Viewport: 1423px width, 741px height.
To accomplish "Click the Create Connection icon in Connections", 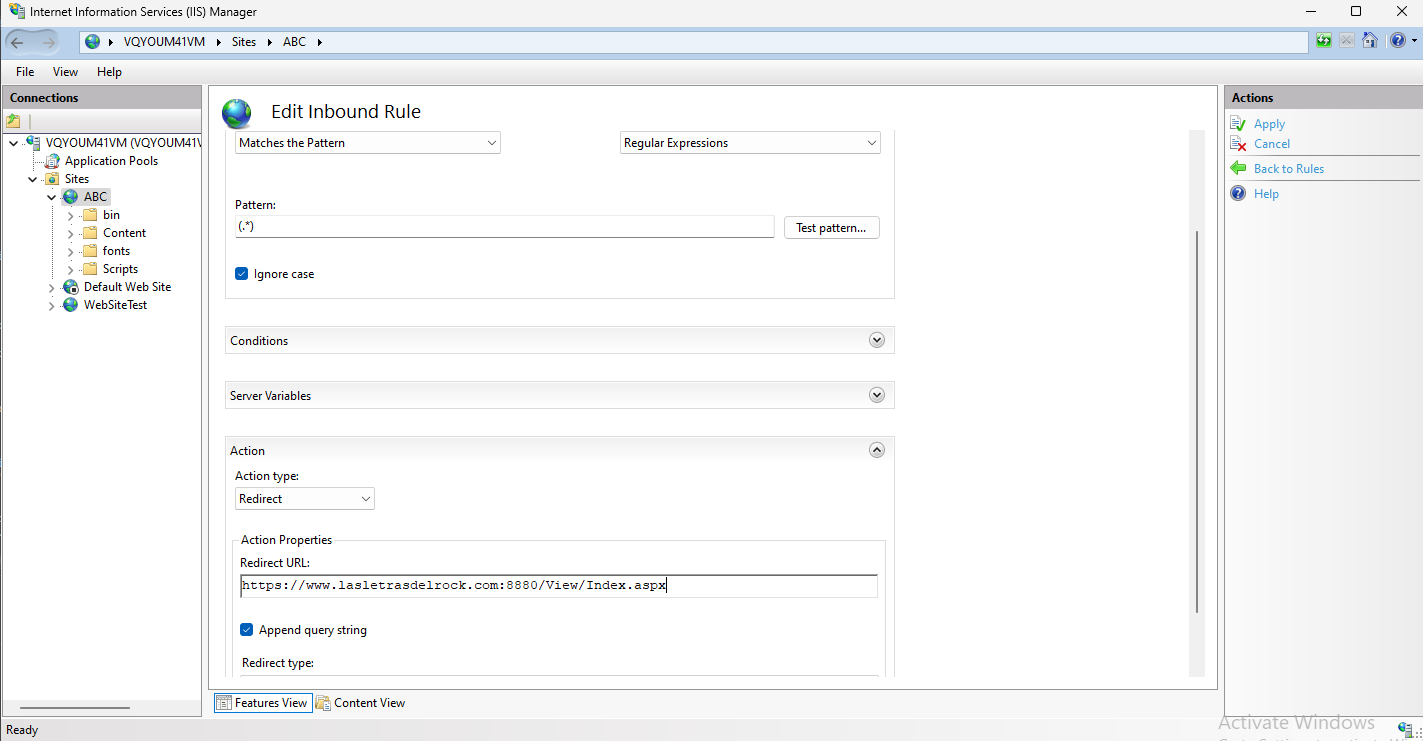I will (13, 121).
